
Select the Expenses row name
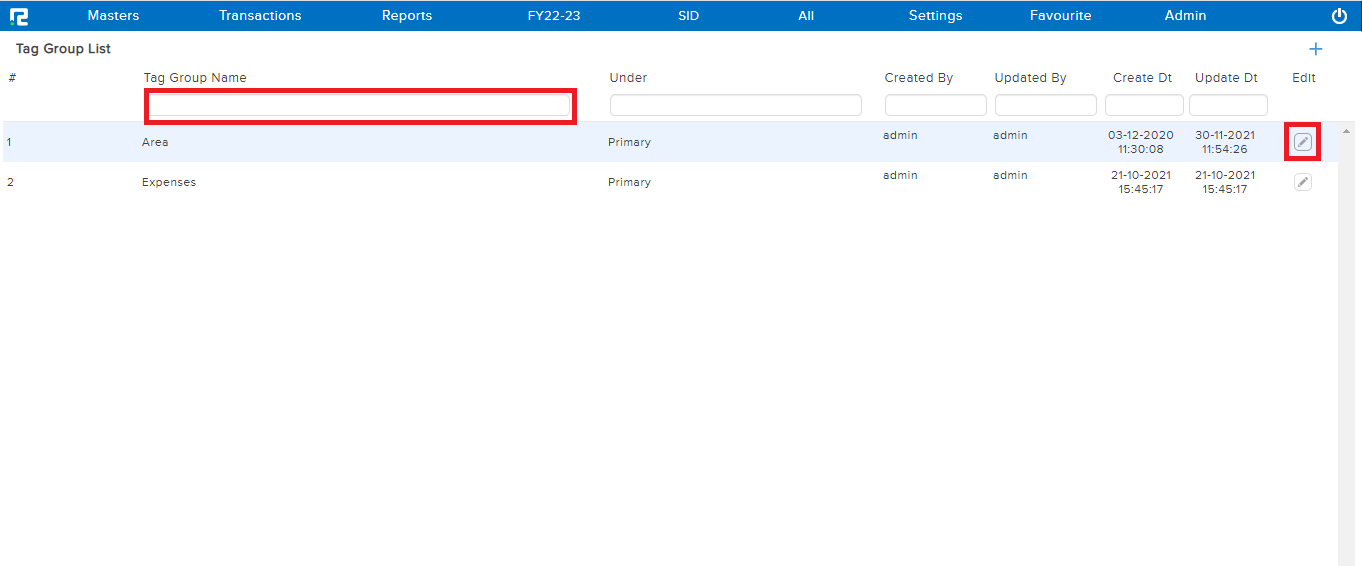(169, 182)
